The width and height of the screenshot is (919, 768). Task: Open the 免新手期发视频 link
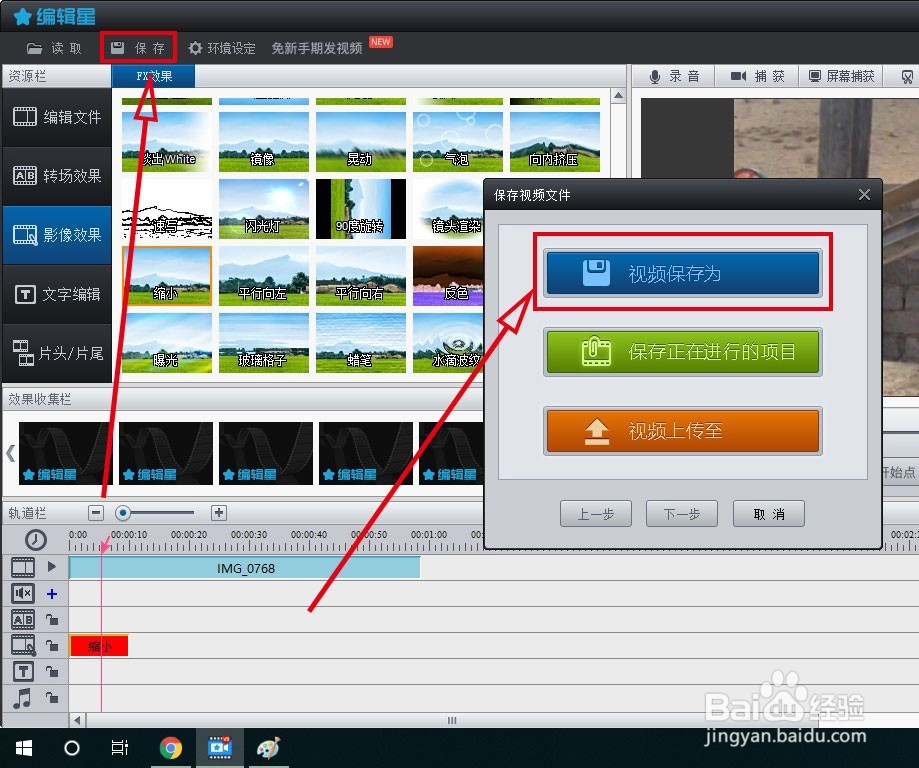pyautogui.click(x=317, y=48)
